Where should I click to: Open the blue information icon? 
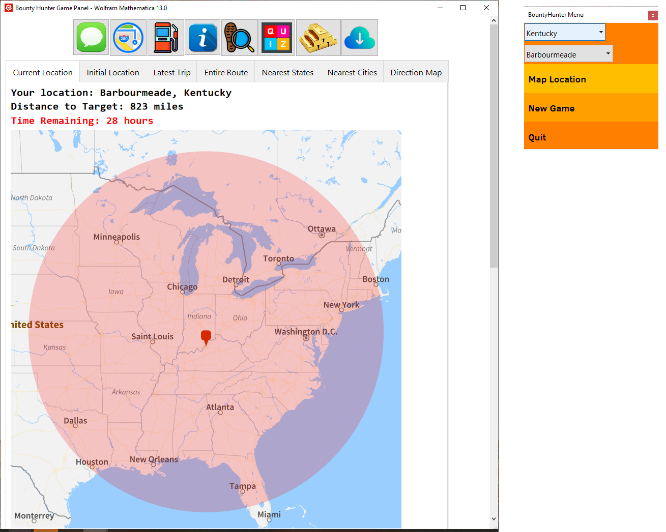pos(203,38)
